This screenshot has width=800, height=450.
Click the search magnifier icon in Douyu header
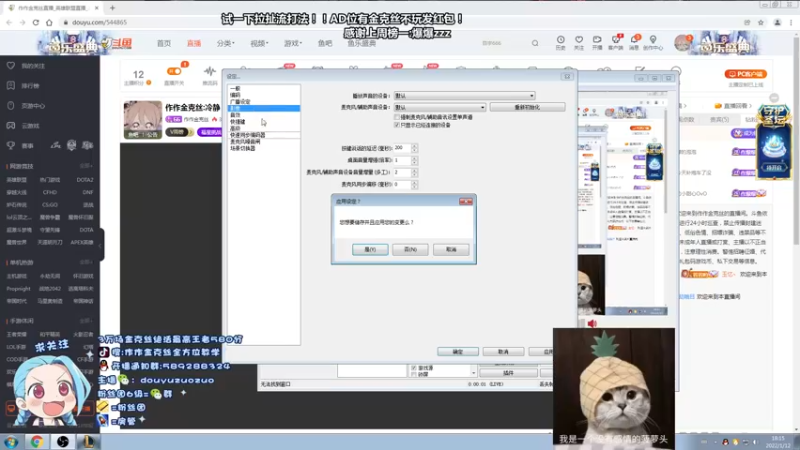[x=535, y=43]
